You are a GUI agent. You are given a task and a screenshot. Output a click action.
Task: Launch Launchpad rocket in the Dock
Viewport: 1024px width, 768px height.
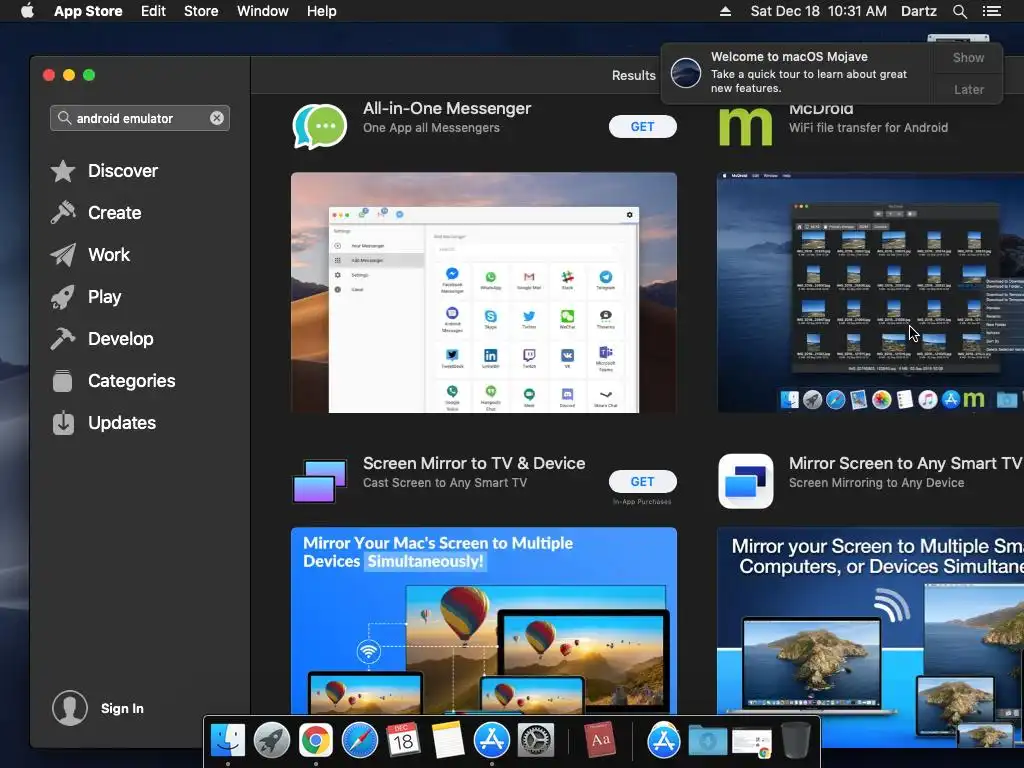click(x=272, y=741)
